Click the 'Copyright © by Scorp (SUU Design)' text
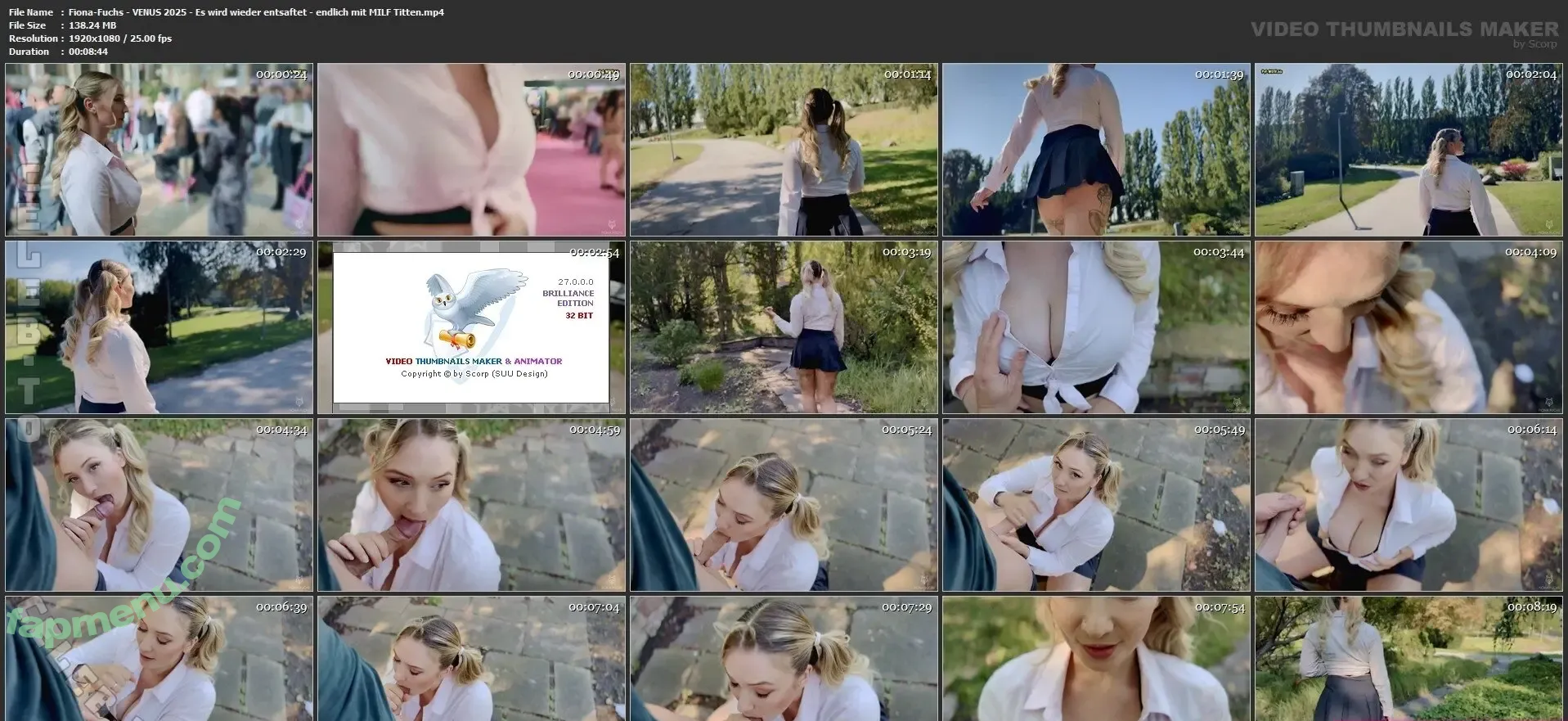 tap(474, 374)
